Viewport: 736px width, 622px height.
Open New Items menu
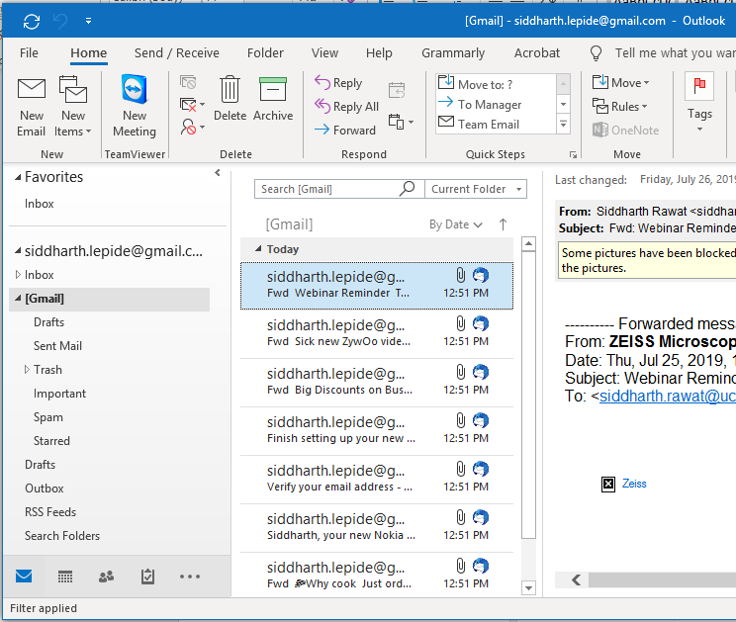73,107
